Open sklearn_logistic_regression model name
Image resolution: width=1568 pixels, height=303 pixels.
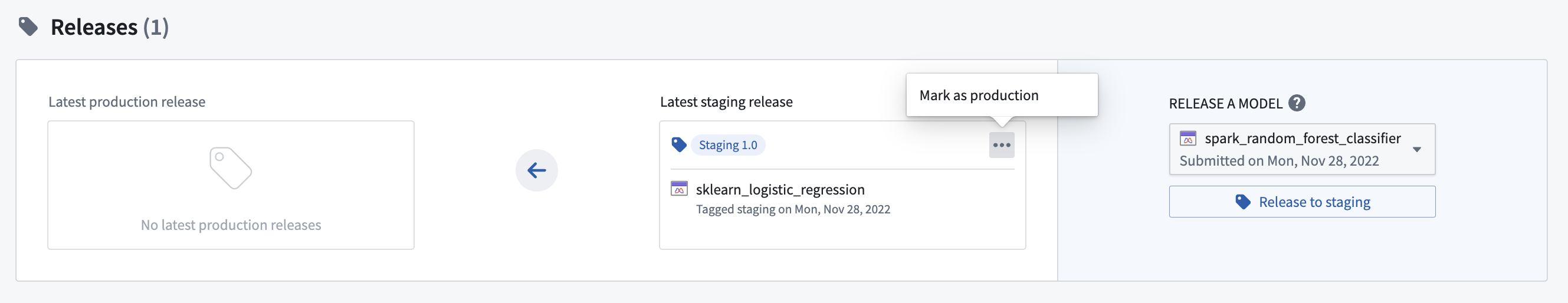tap(780, 190)
